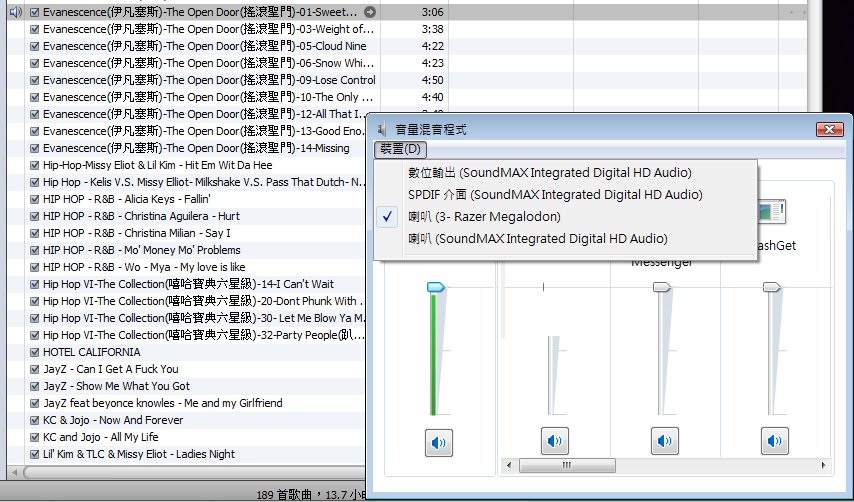Click the FlashGet application icon in mixer
This screenshot has width=854, height=502.
tap(771, 212)
